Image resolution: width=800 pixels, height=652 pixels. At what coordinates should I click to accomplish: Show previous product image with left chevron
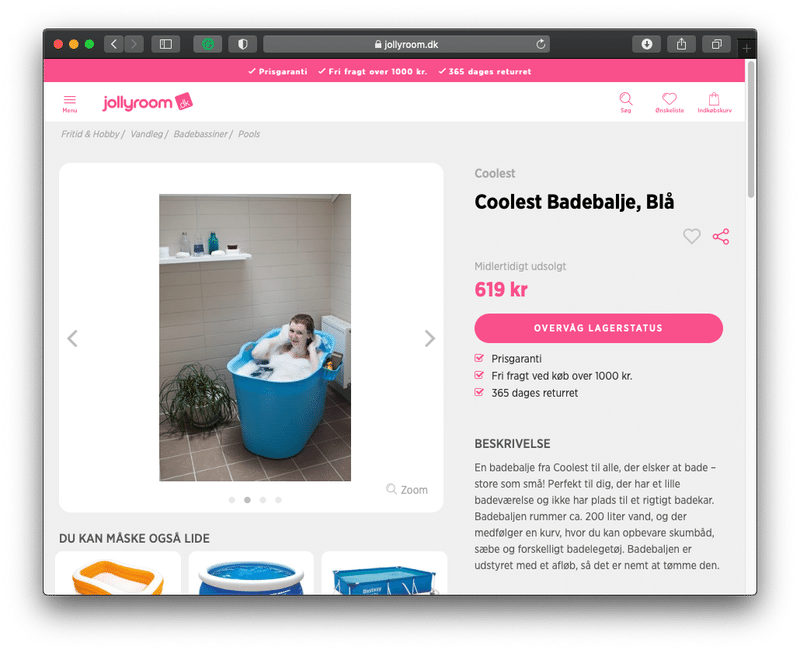tap(72, 338)
